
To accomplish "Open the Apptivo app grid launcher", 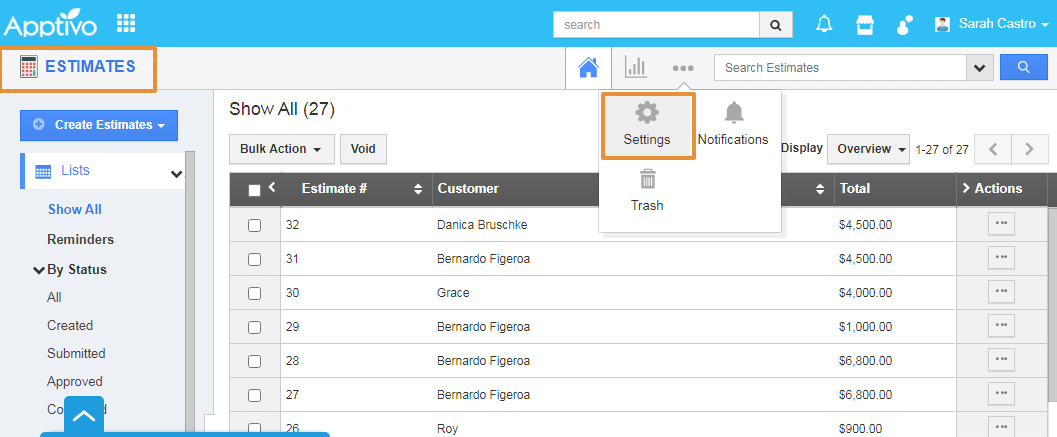I will point(126,23).
